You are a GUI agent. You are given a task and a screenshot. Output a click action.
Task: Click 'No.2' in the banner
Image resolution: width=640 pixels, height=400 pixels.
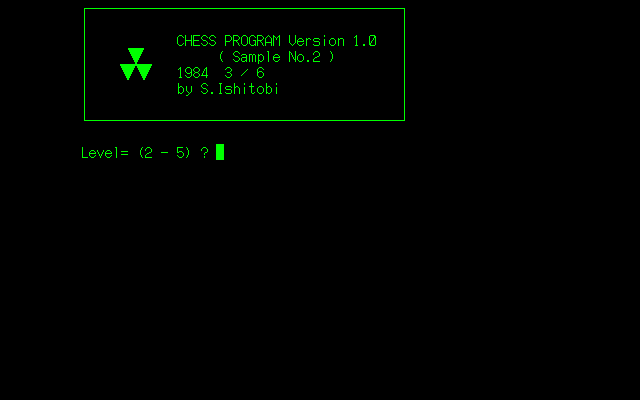pos(304,57)
